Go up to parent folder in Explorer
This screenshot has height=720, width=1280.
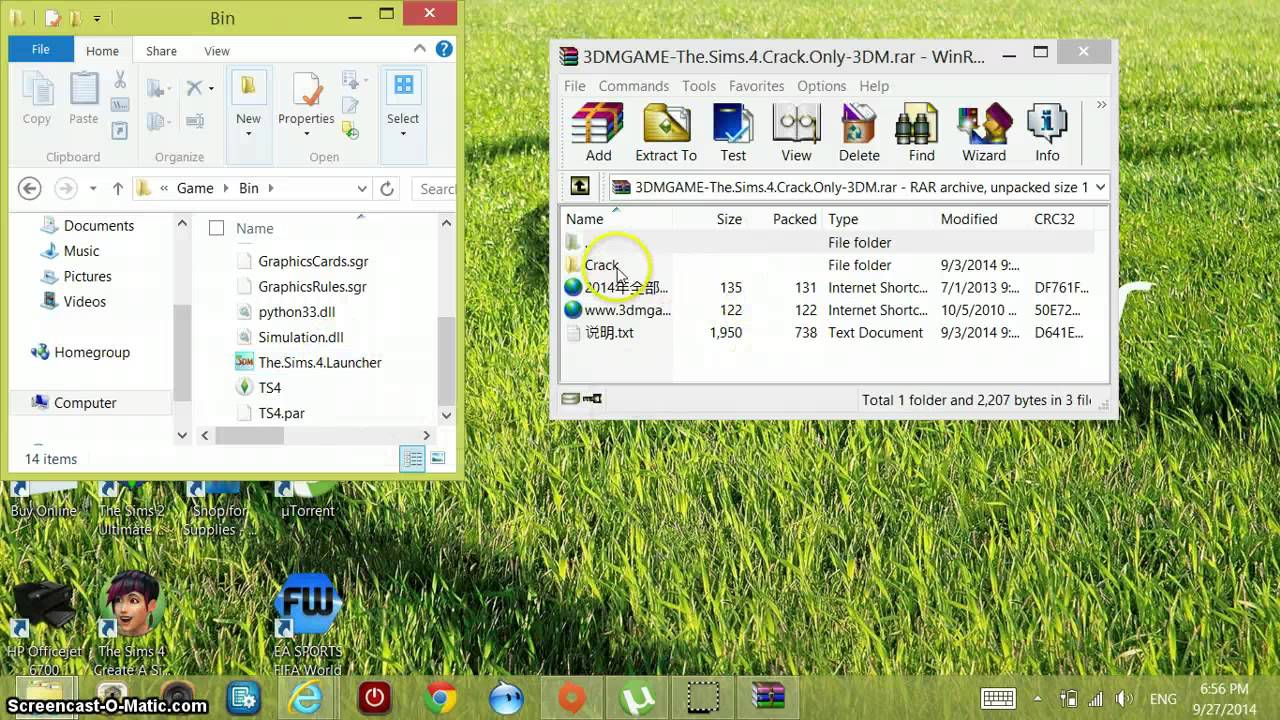coord(118,188)
